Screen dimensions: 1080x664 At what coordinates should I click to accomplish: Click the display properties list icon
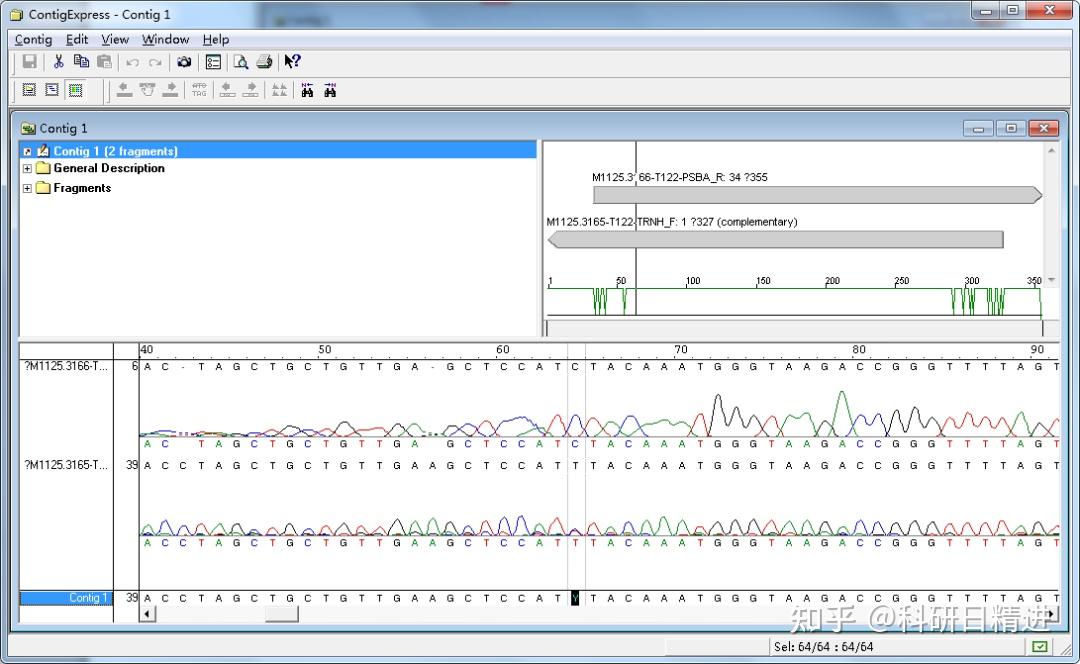click(213, 62)
